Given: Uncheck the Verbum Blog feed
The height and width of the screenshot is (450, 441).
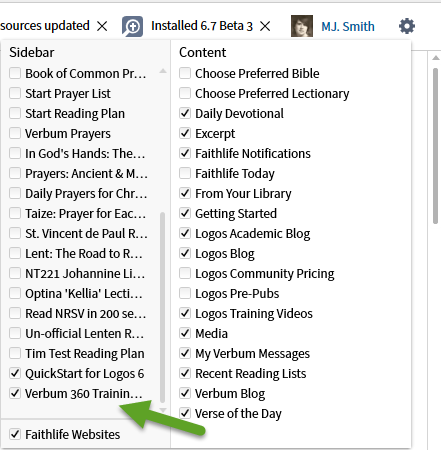Looking at the screenshot, I should pyautogui.click(x=185, y=393).
